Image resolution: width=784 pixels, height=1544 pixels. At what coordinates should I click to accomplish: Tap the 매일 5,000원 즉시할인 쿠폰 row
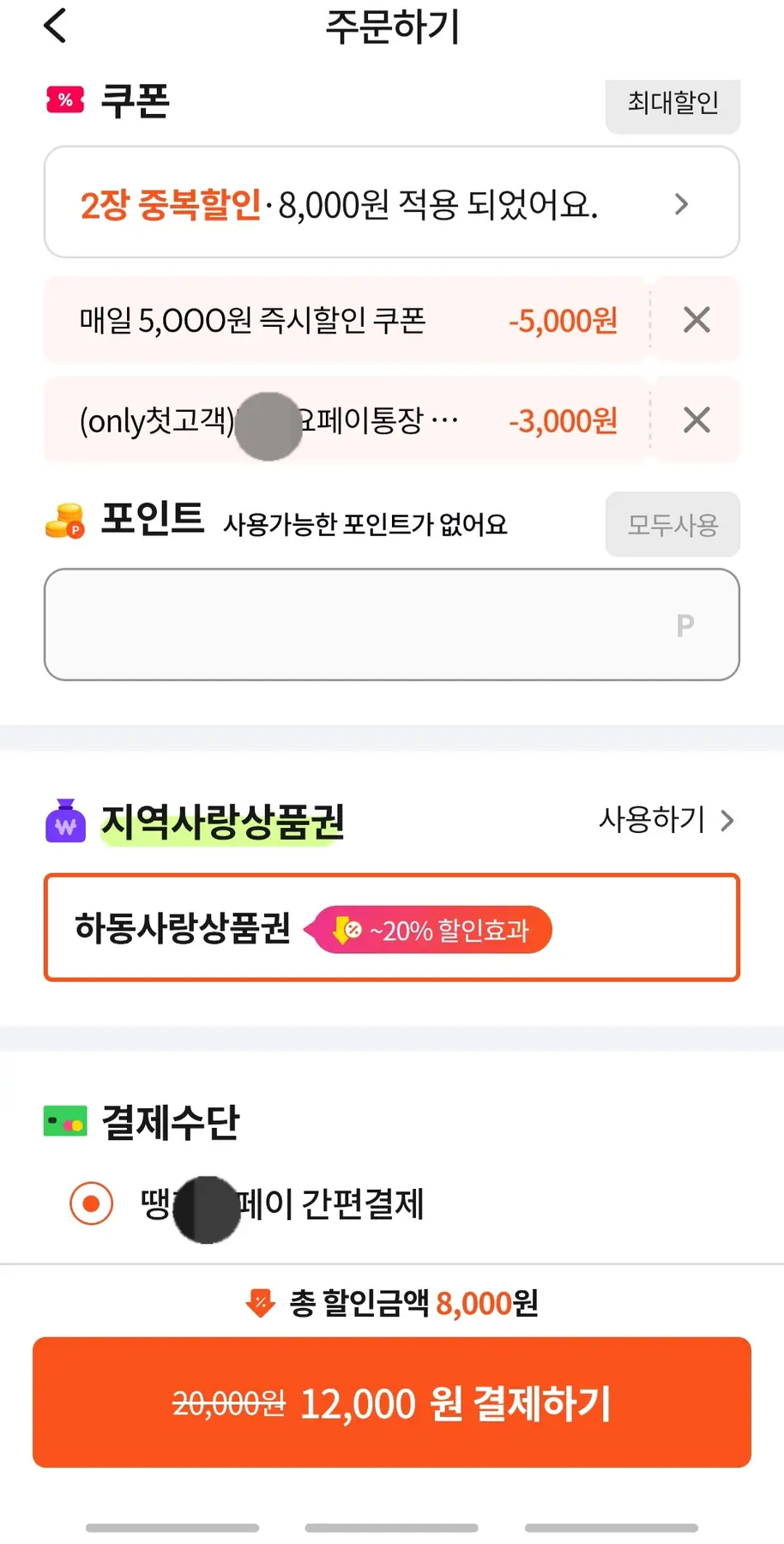tap(343, 320)
